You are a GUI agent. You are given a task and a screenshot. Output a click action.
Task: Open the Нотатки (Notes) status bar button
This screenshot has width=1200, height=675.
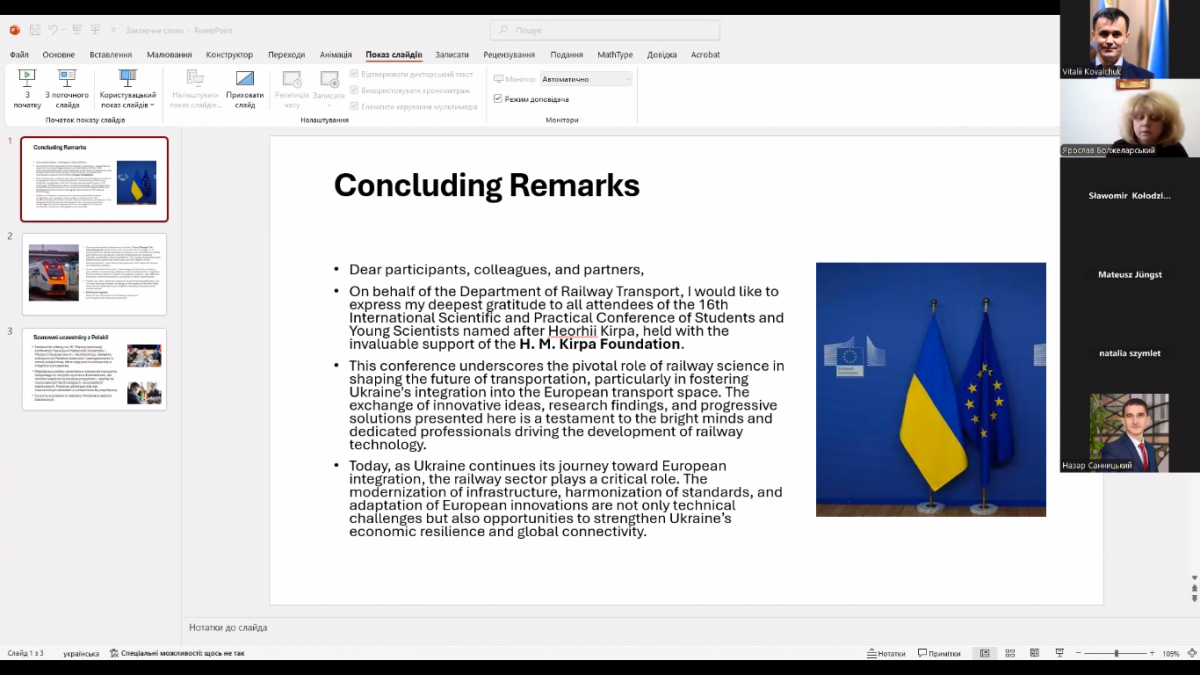click(x=886, y=653)
